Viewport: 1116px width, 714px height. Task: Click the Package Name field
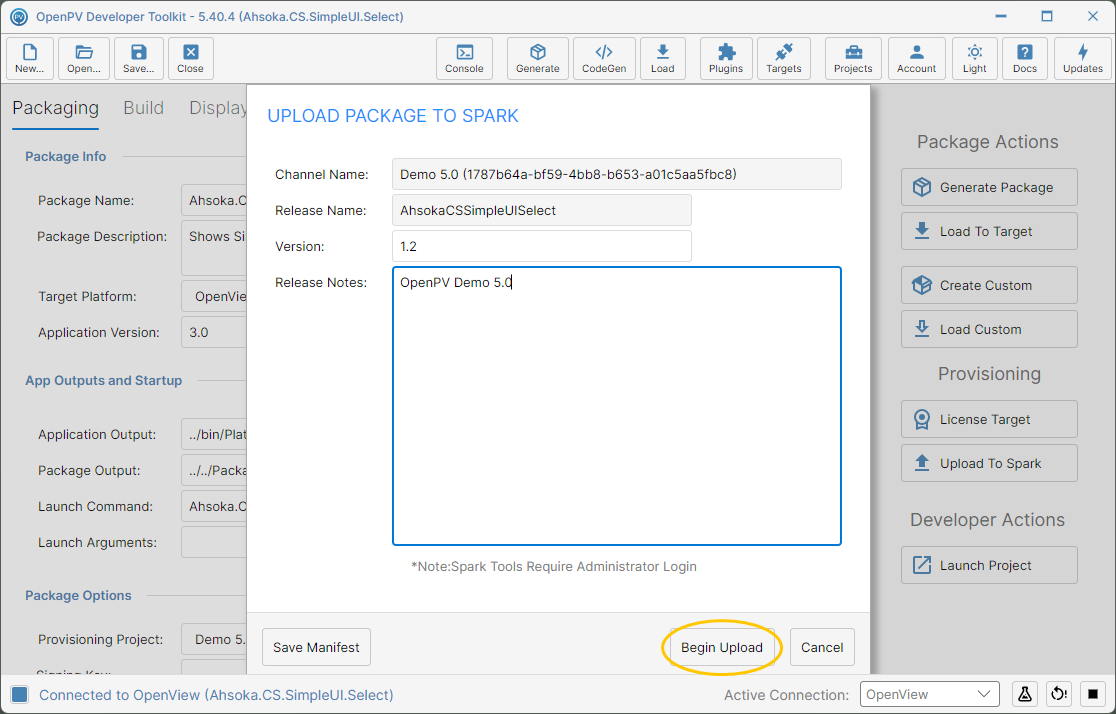[214, 201]
